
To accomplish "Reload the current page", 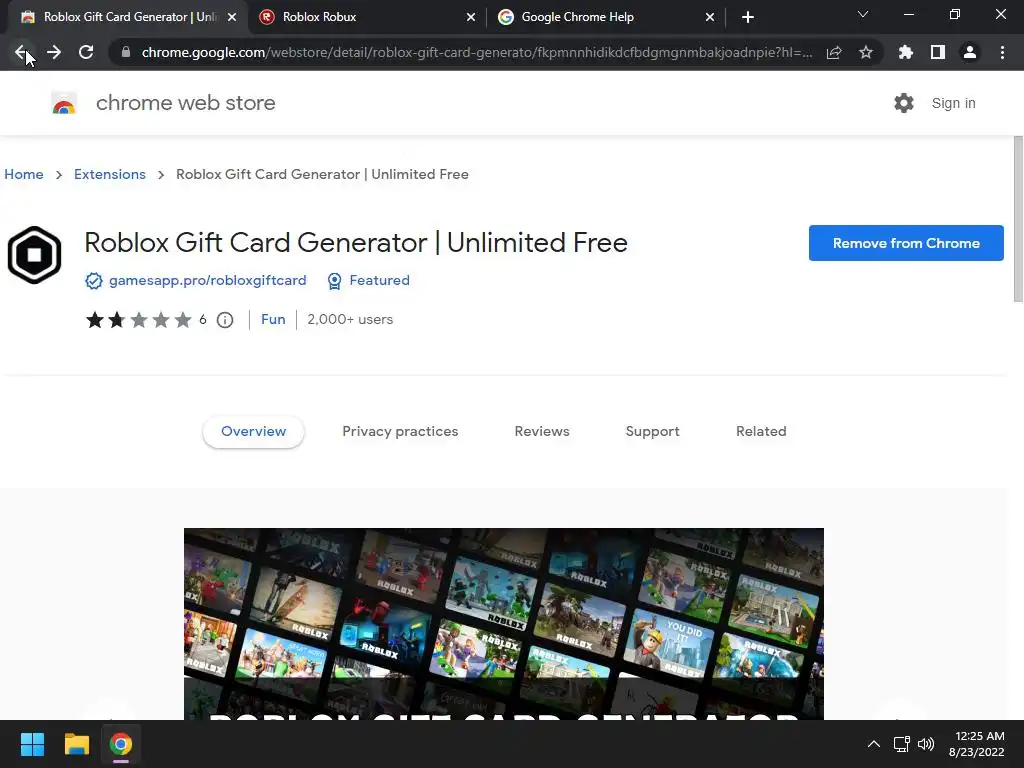I will (x=86, y=52).
